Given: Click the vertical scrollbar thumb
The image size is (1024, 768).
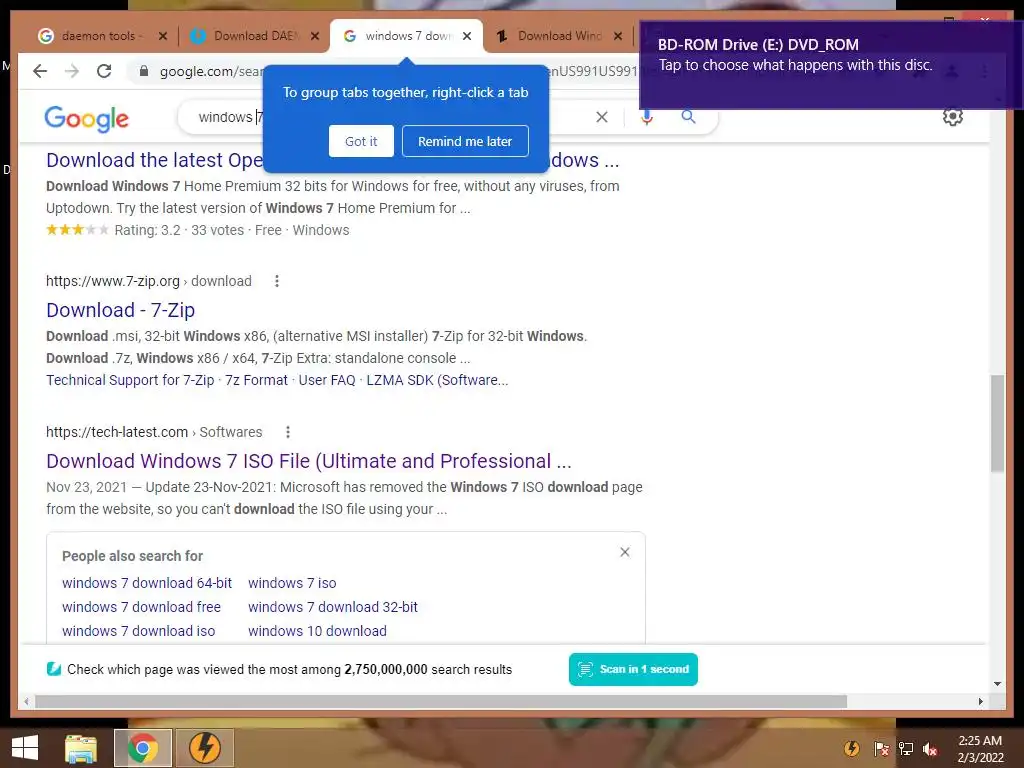Looking at the screenshot, I should point(997,423).
